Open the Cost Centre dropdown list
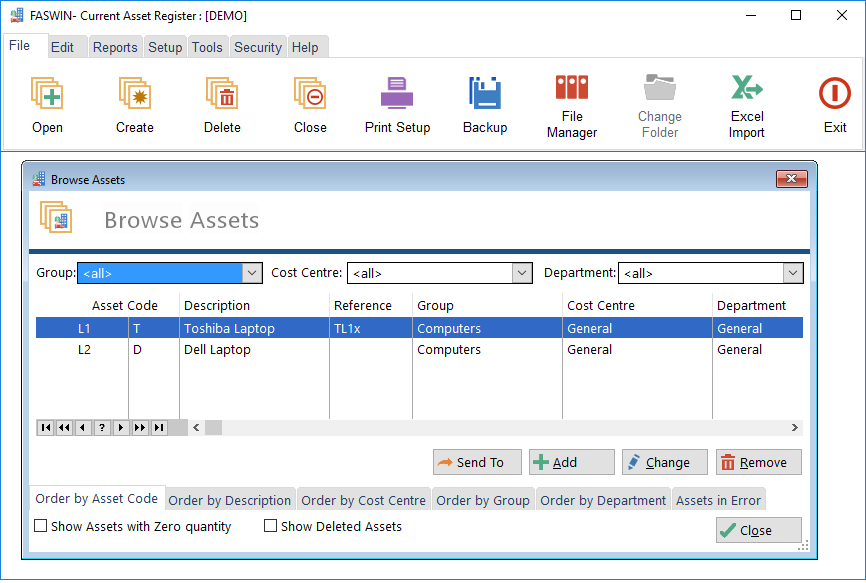 click(522, 273)
